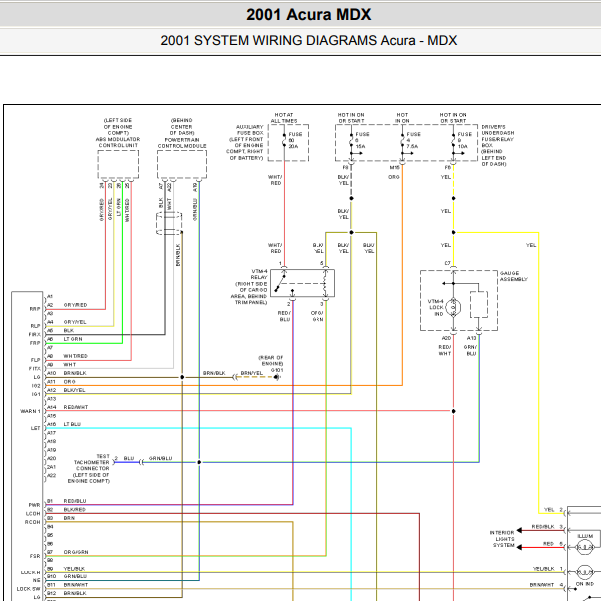
Task: Click the ORG/GRN wire label at pin B7
Action: point(76,552)
